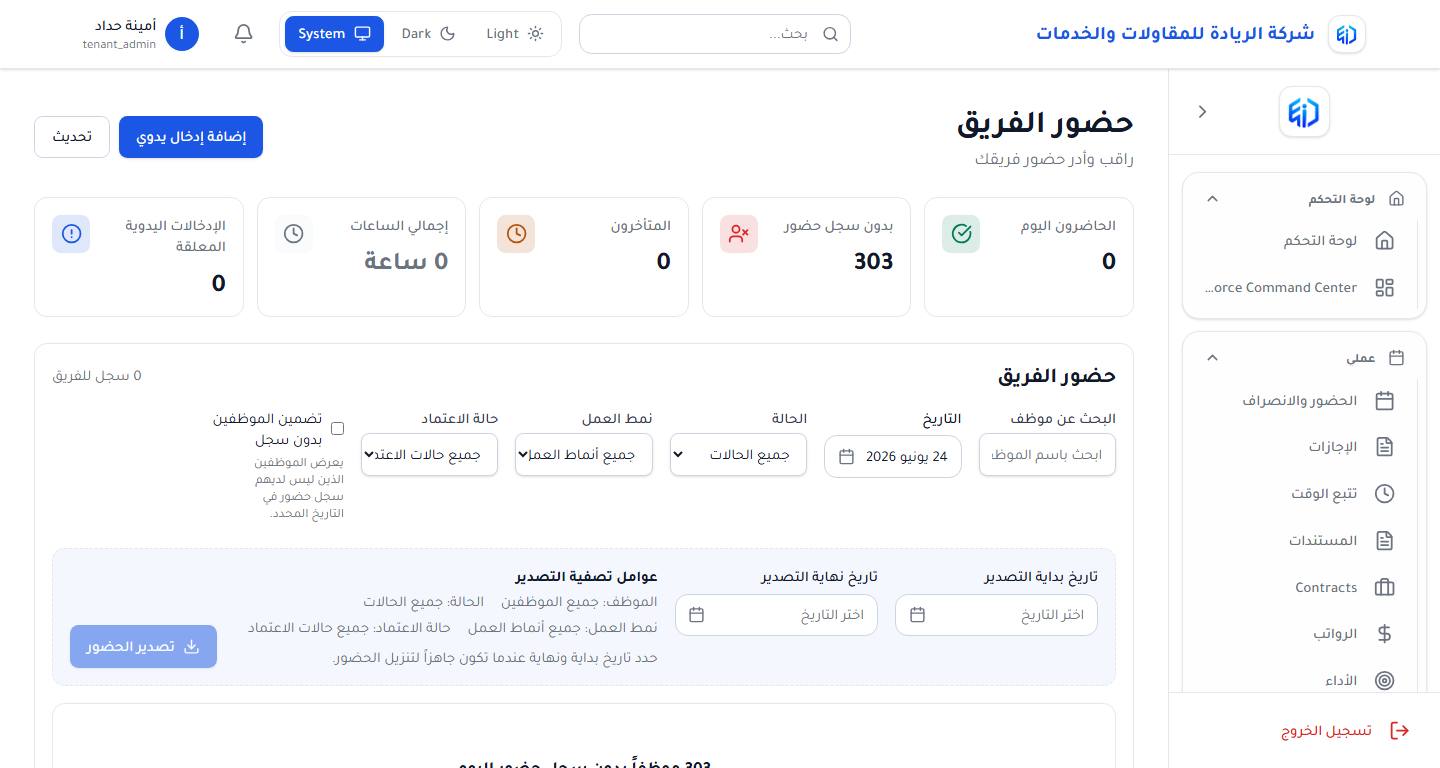Click the logout arrow icon
Image resolution: width=1440 pixels, height=768 pixels.
[x=1400, y=731]
